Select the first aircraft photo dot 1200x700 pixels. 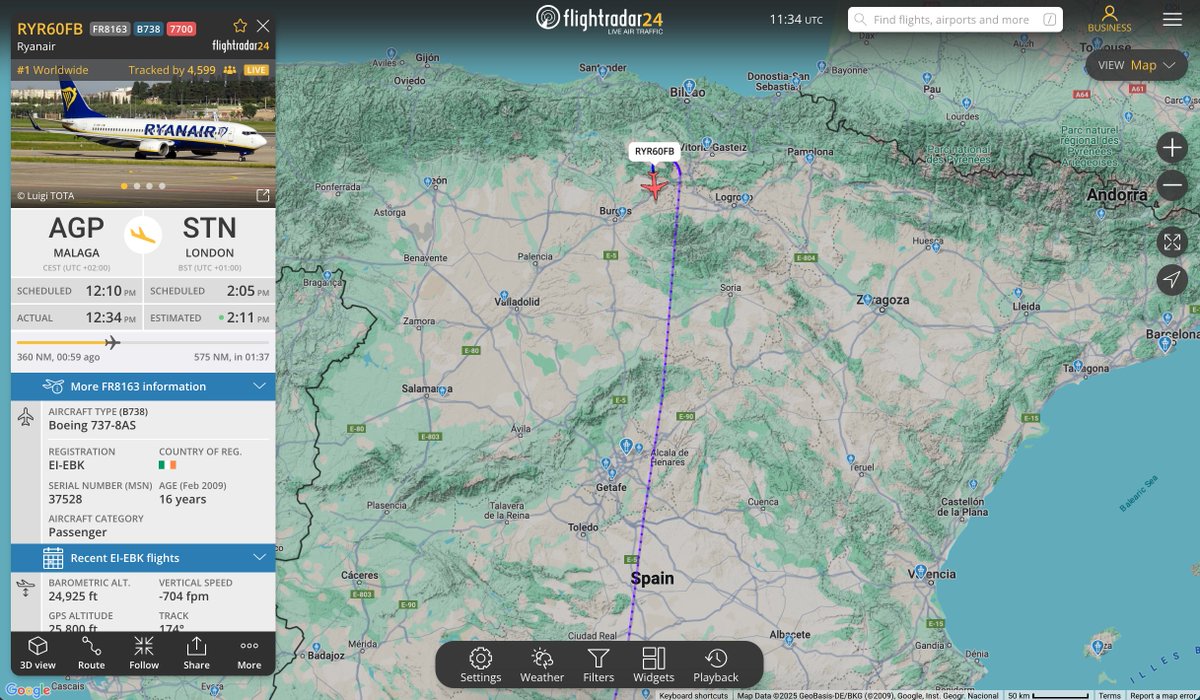(123, 186)
